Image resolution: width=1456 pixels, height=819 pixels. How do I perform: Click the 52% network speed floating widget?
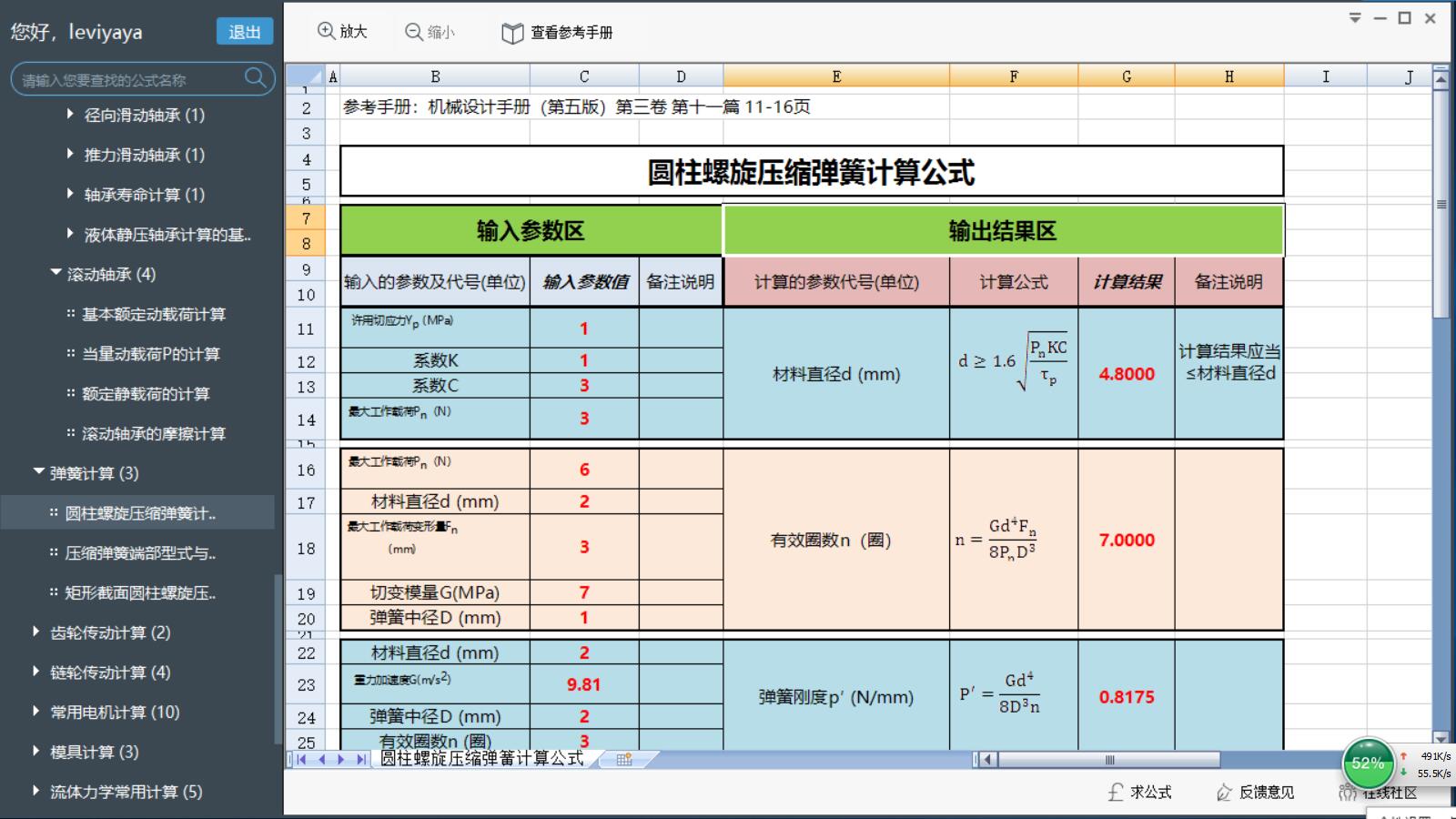[x=1368, y=763]
